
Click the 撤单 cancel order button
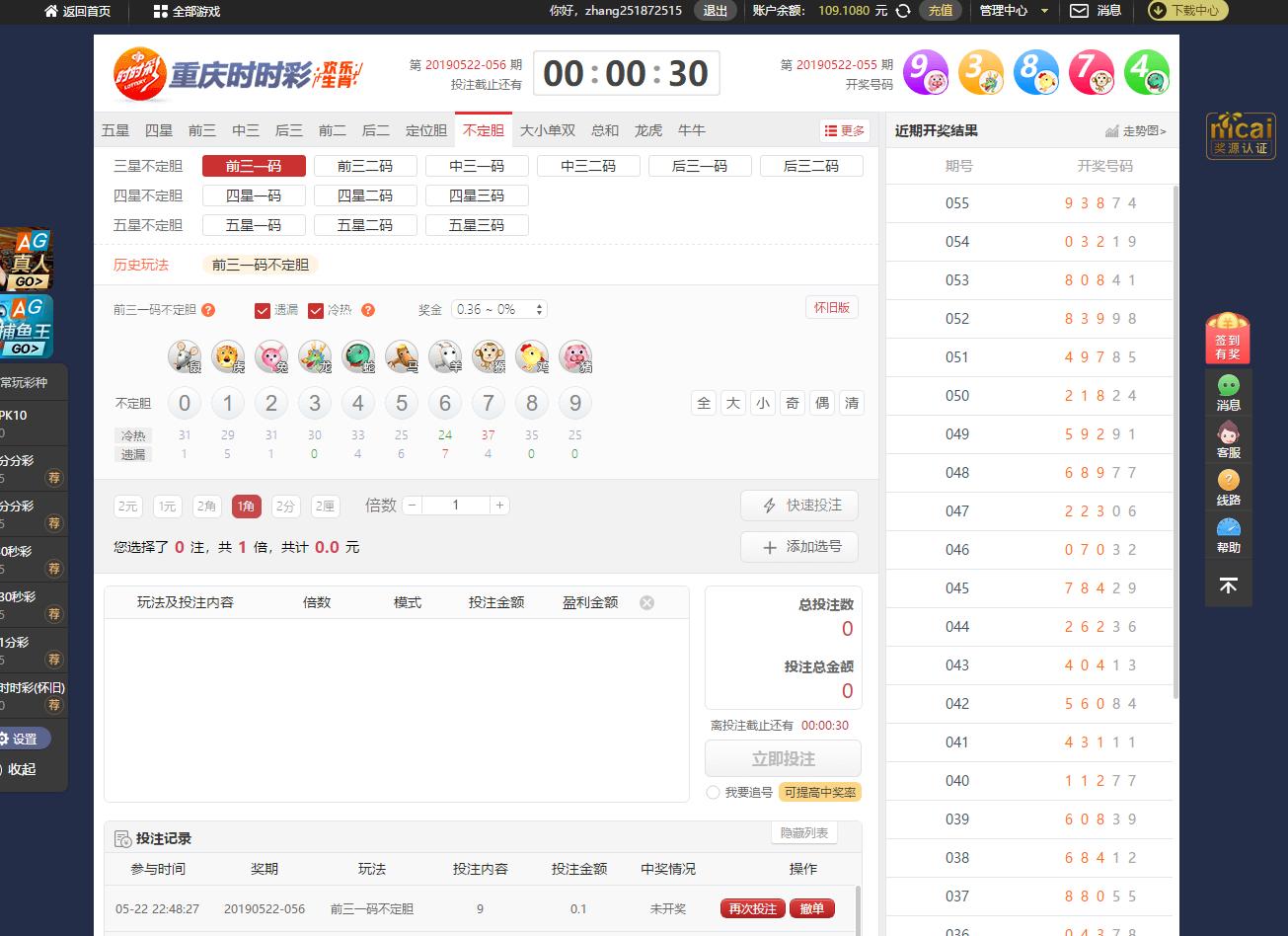[x=812, y=908]
